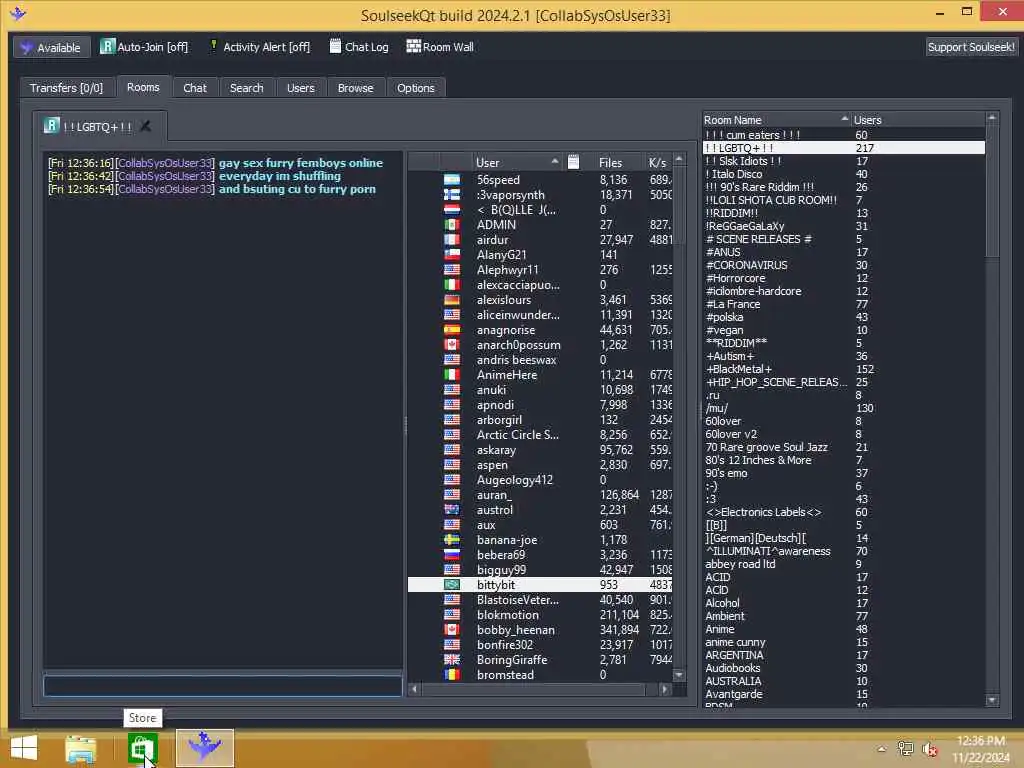Select room /mu/
Image resolution: width=1024 pixels, height=768 pixels.
click(x=843, y=408)
